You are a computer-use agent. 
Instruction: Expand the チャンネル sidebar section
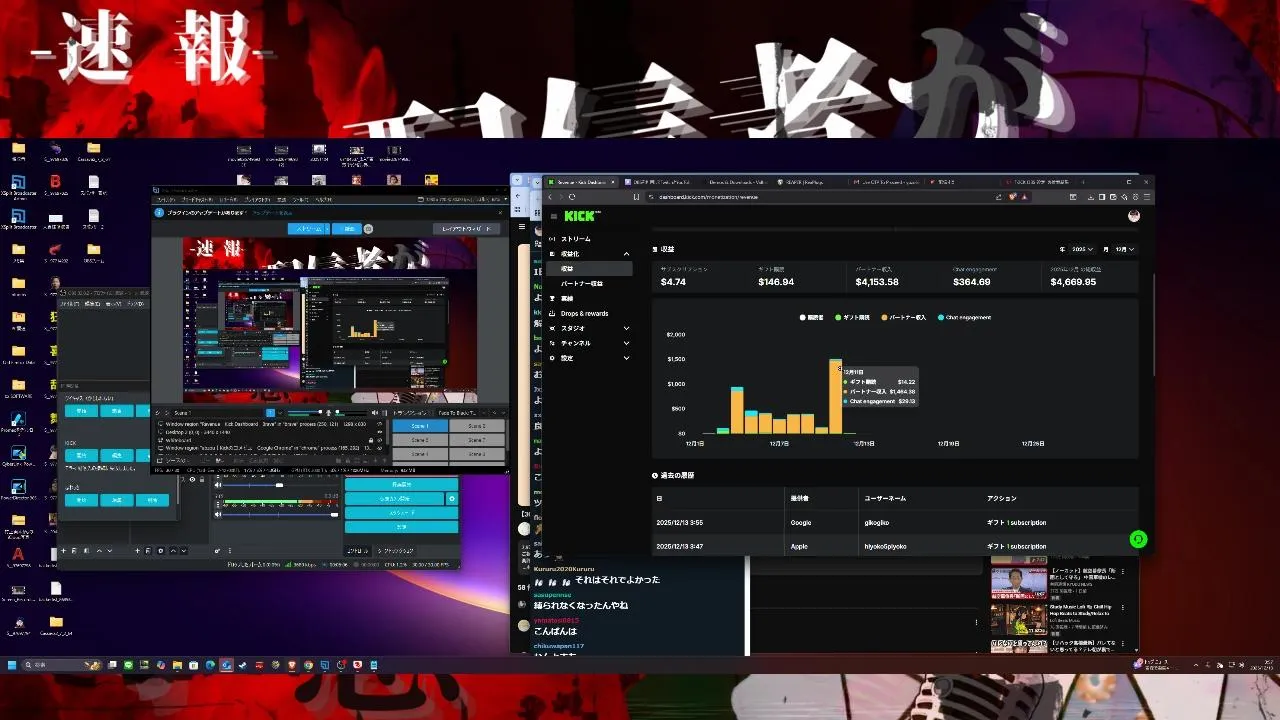(590, 343)
